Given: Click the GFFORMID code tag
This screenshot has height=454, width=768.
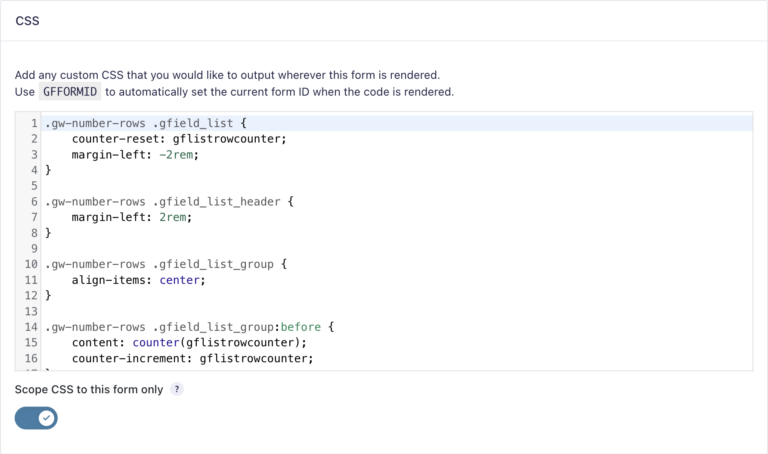Looking at the screenshot, I should pyautogui.click(x=70, y=92).
